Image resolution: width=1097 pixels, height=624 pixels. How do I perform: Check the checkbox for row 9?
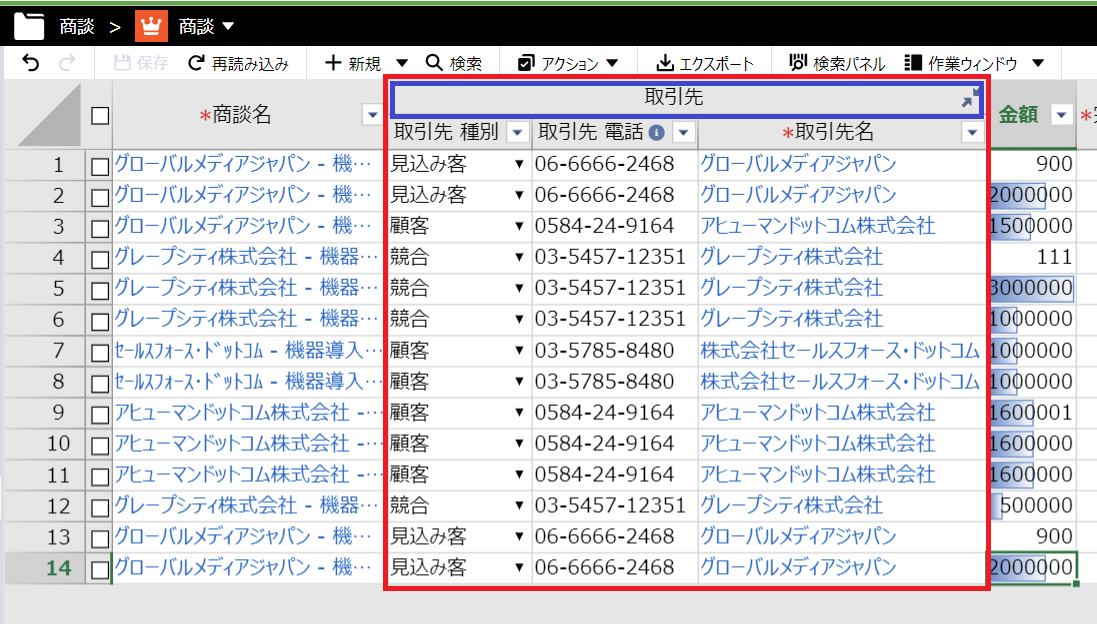[100, 414]
